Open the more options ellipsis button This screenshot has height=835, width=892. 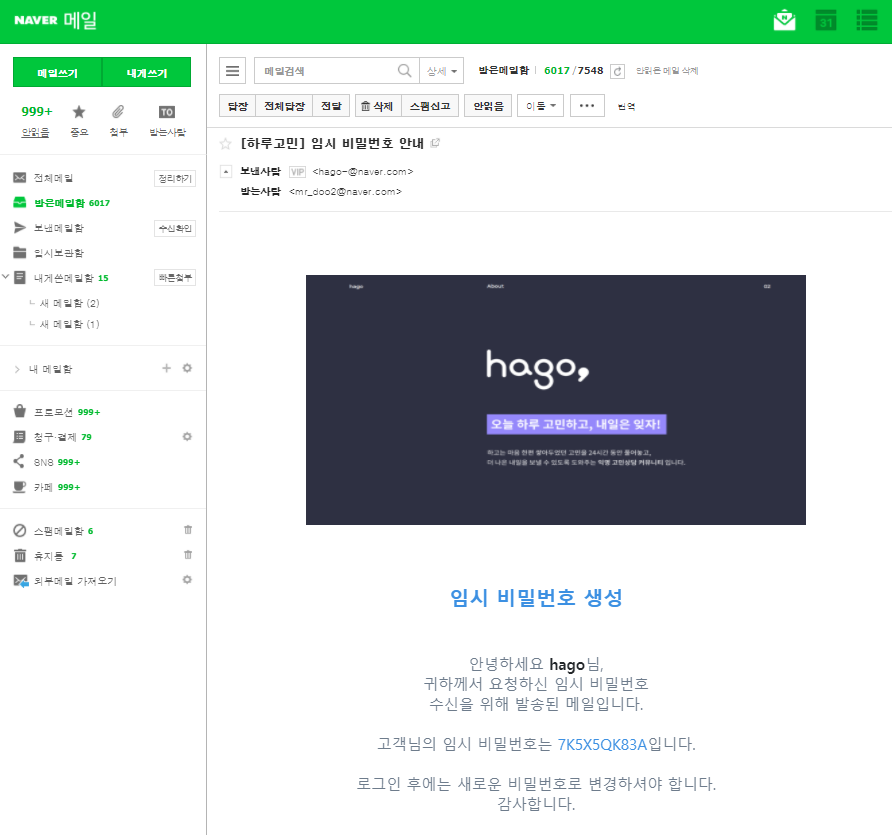click(x=587, y=106)
